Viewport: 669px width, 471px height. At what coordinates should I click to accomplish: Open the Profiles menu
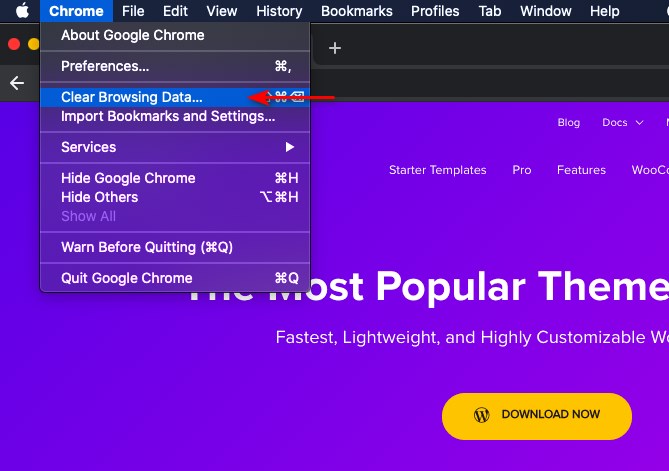[435, 11]
